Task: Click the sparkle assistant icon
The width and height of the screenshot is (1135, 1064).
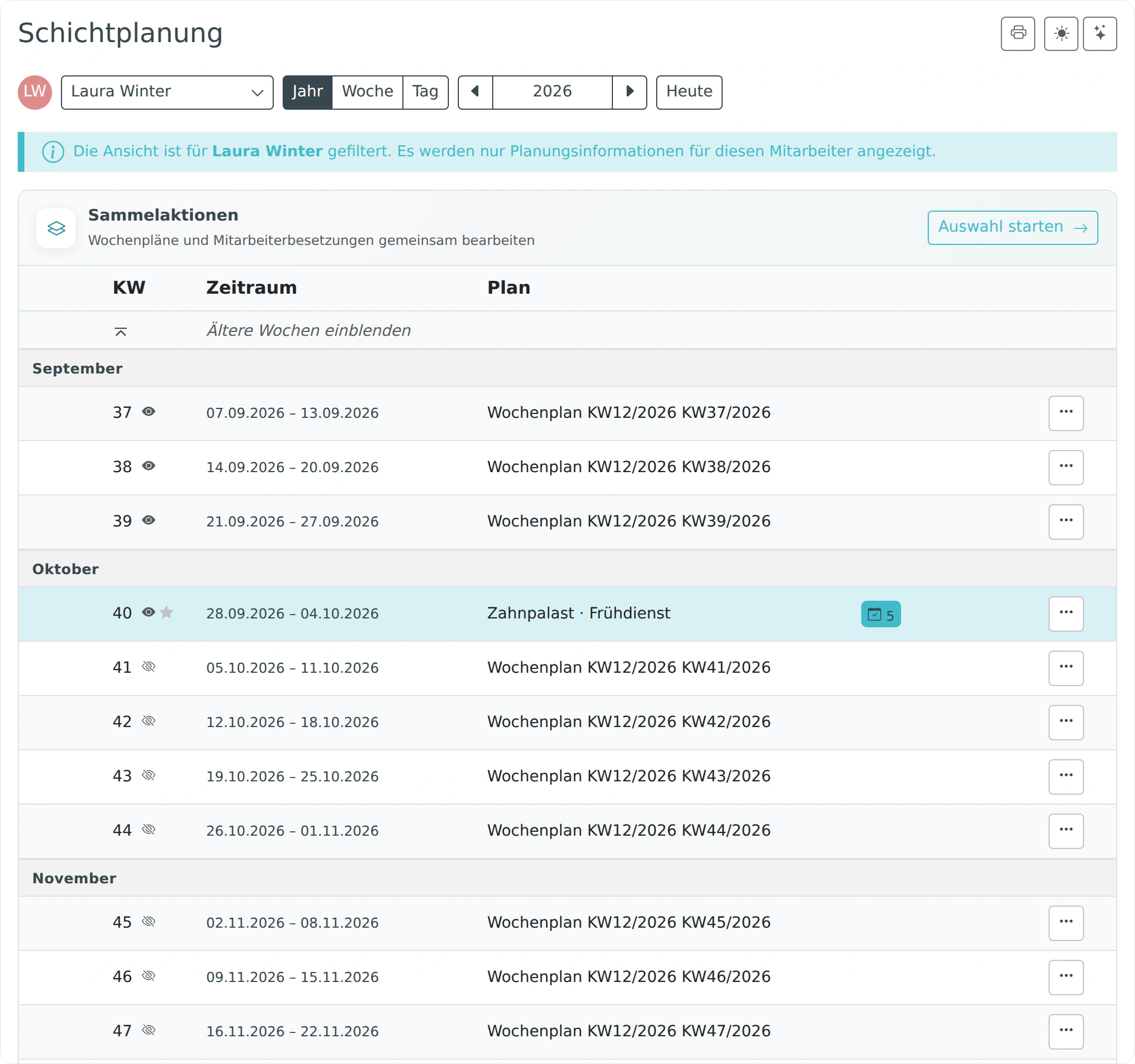Action: [1100, 34]
